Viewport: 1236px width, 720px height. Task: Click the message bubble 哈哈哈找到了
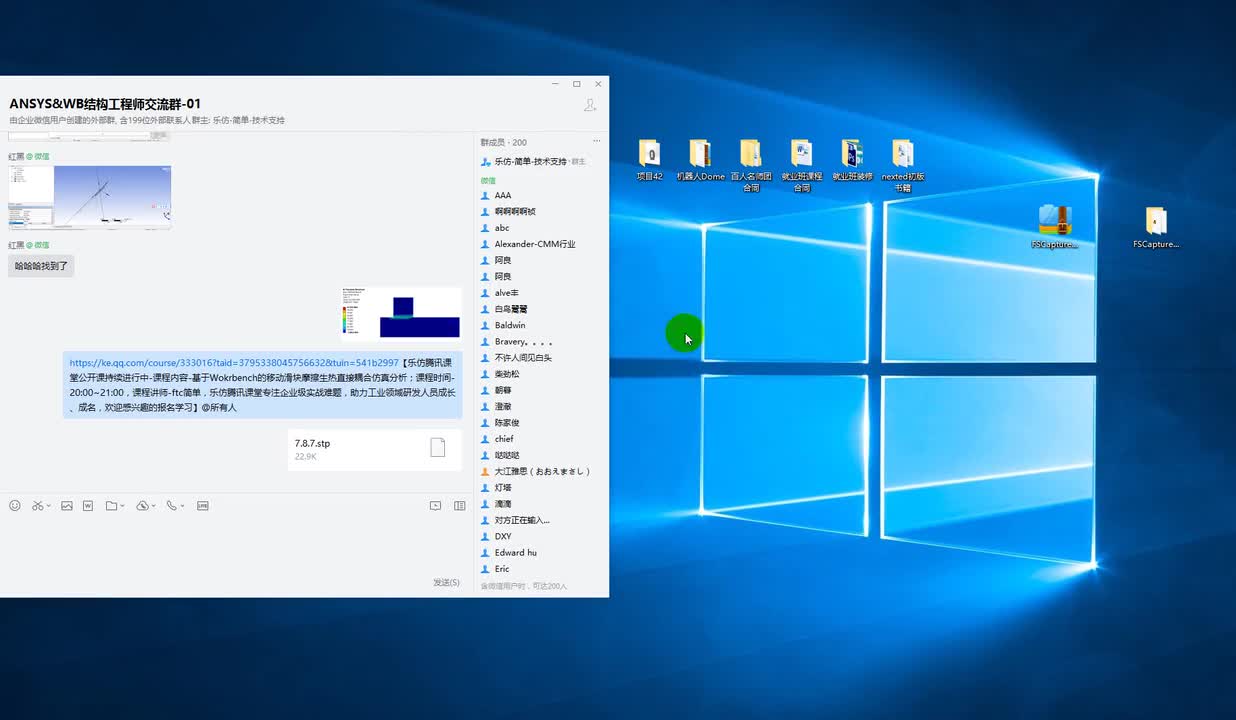pos(41,266)
